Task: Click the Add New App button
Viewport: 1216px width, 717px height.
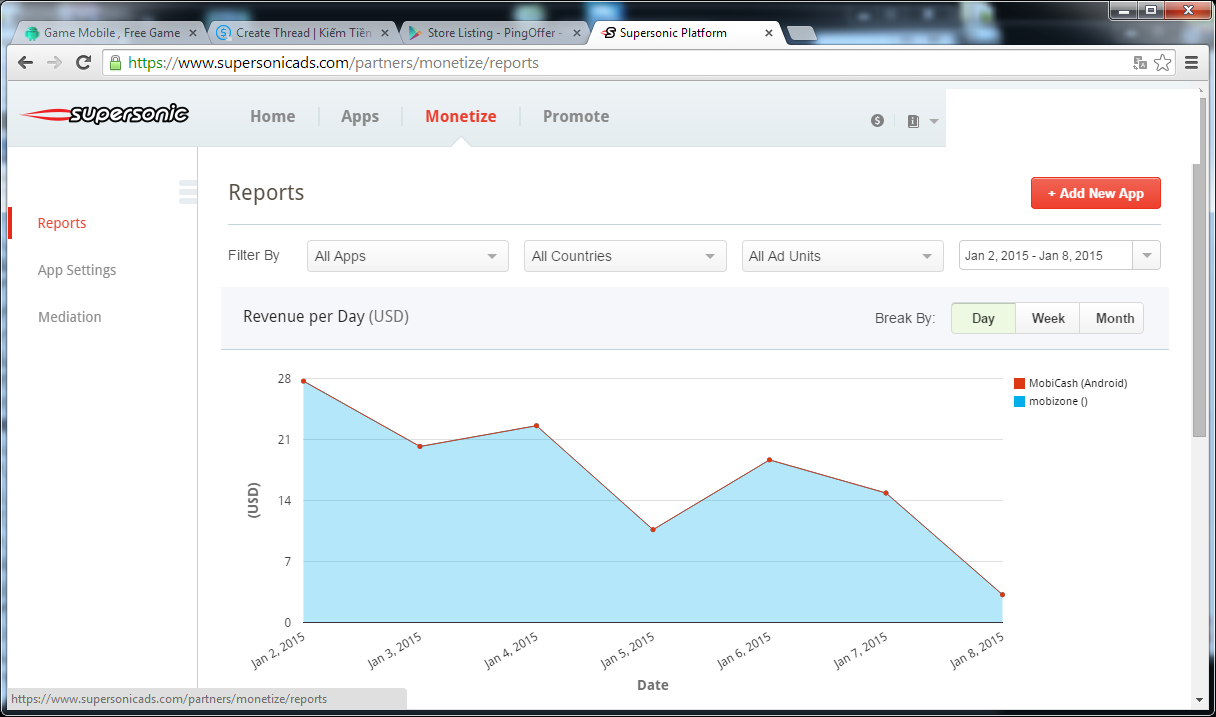Action: coord(1095,193)
